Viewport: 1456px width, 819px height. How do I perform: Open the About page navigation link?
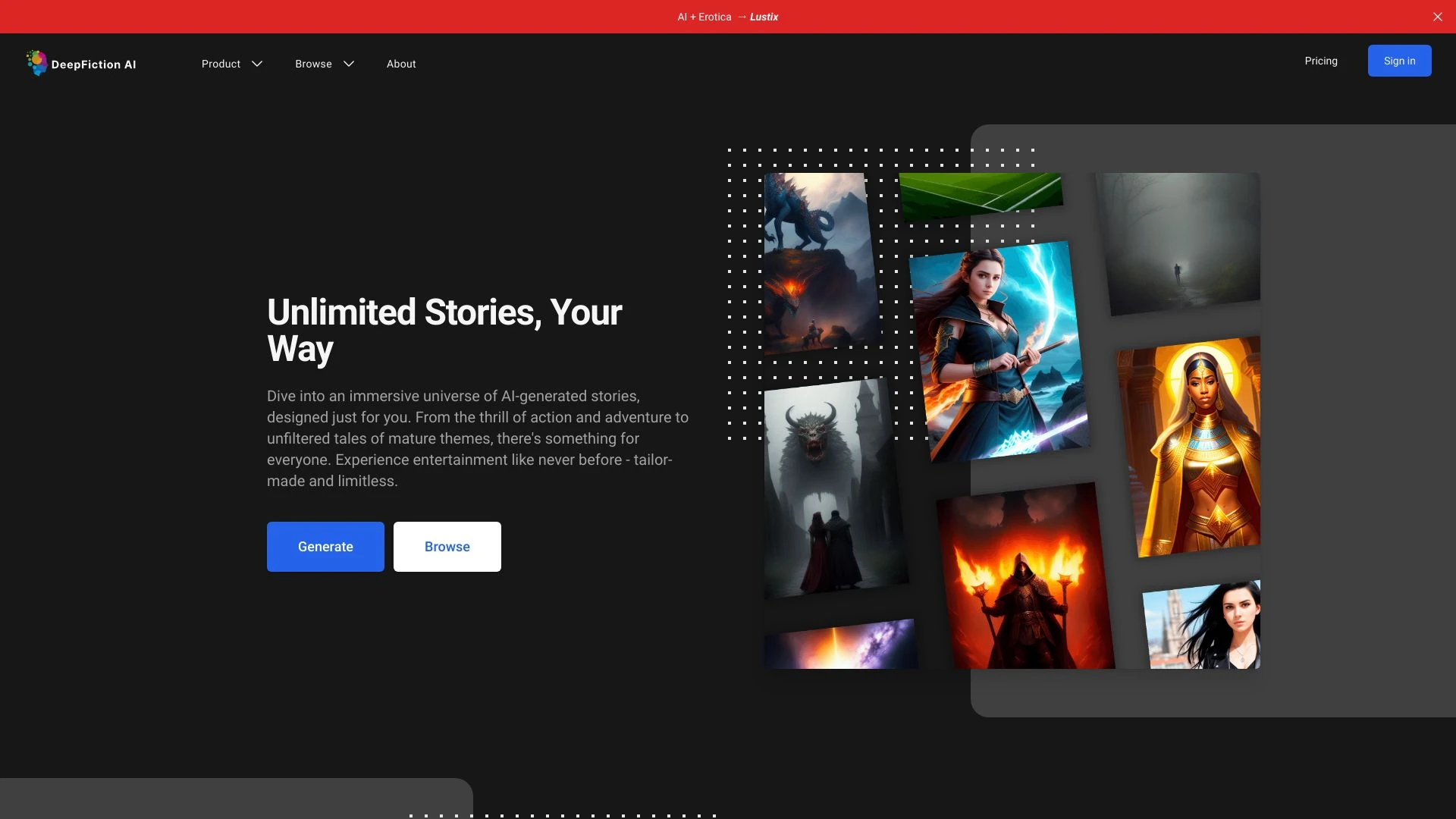click(x=401, y=63)
